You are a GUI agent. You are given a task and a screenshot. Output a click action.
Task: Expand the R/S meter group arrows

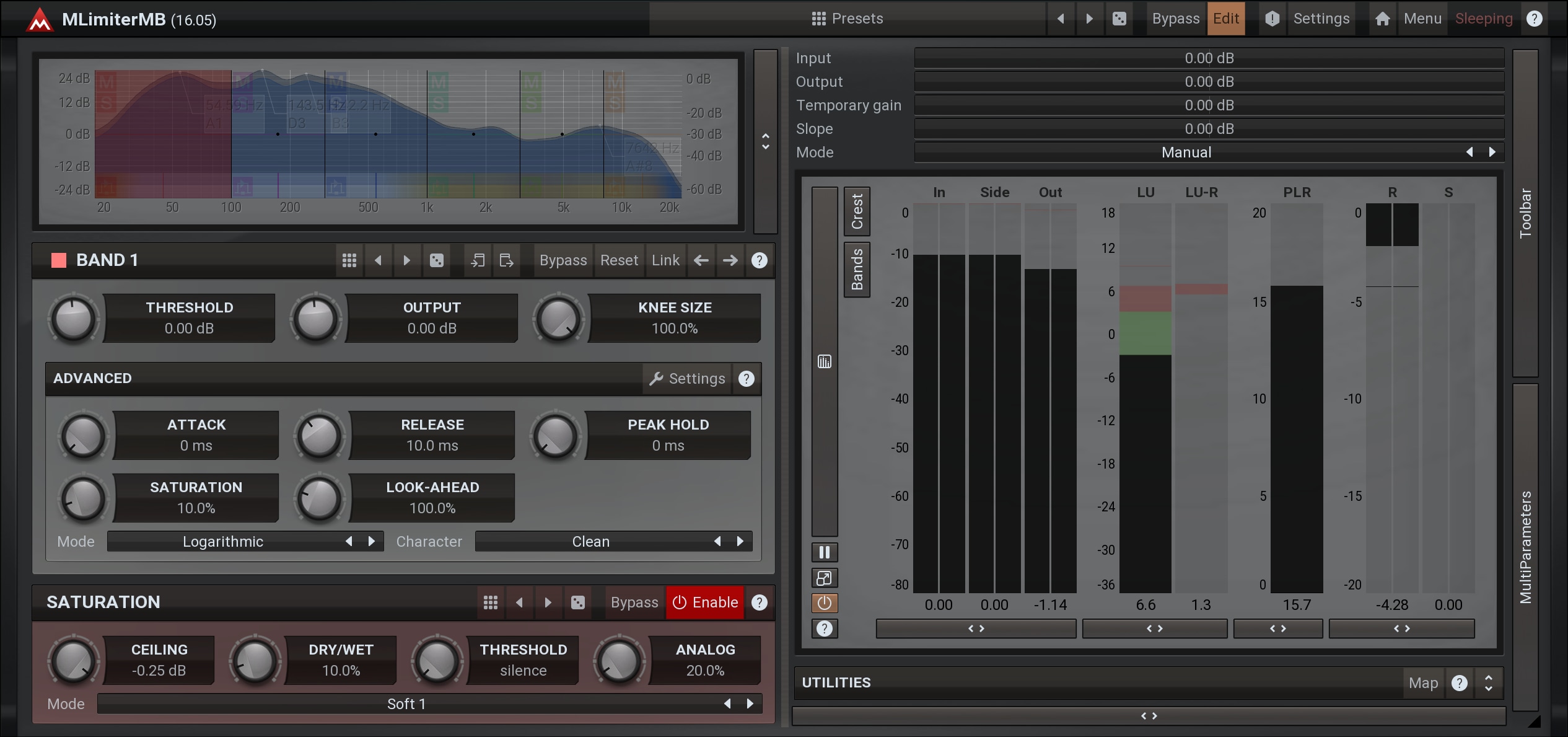pyautogui.click(x=1401, y=629)
